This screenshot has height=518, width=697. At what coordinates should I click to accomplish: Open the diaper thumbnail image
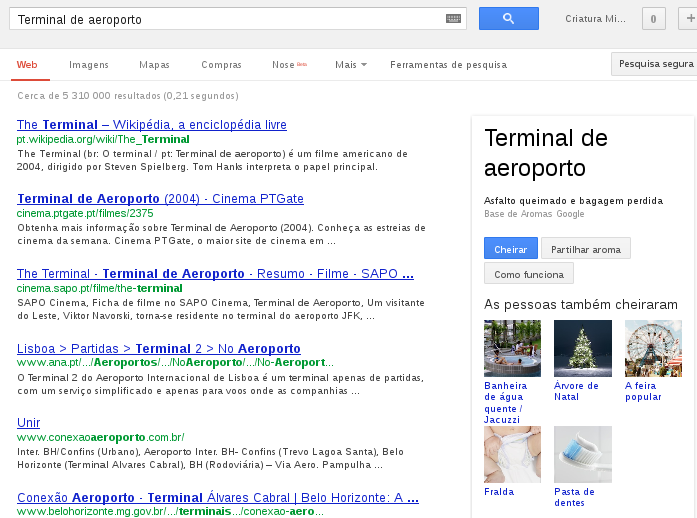513,454
